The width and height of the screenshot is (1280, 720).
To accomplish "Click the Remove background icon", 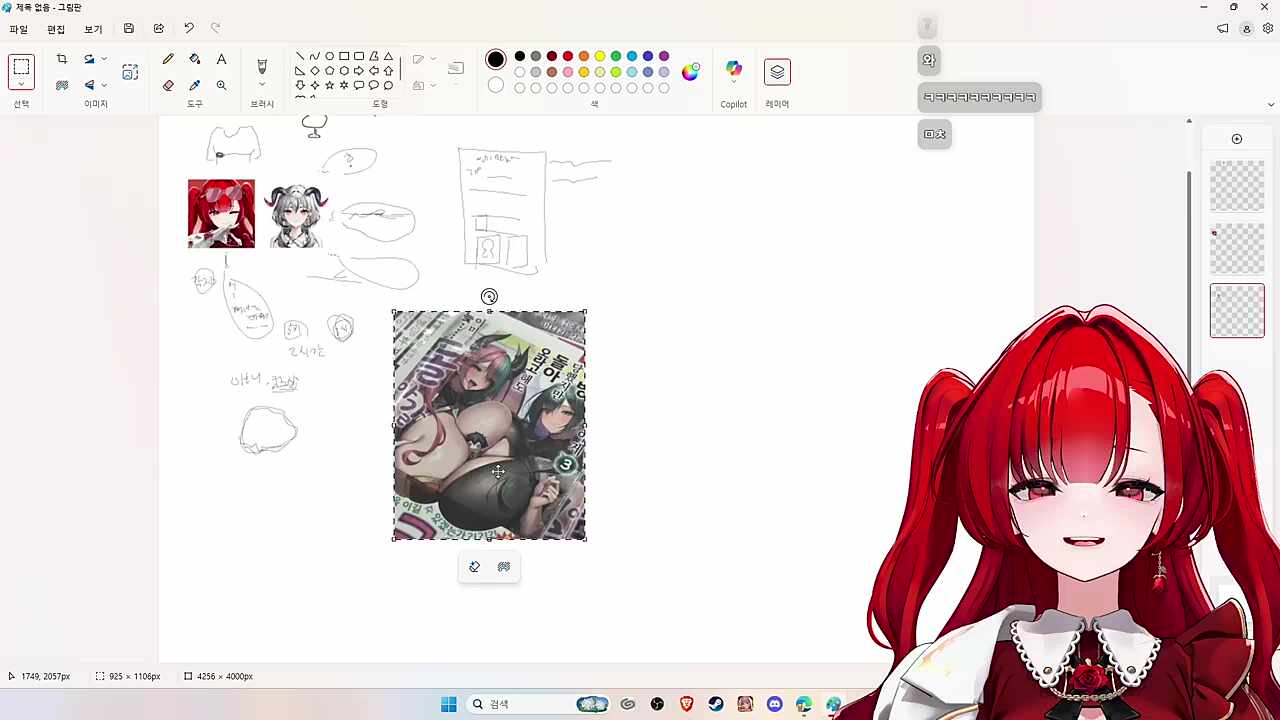I will tap(62, 86).
